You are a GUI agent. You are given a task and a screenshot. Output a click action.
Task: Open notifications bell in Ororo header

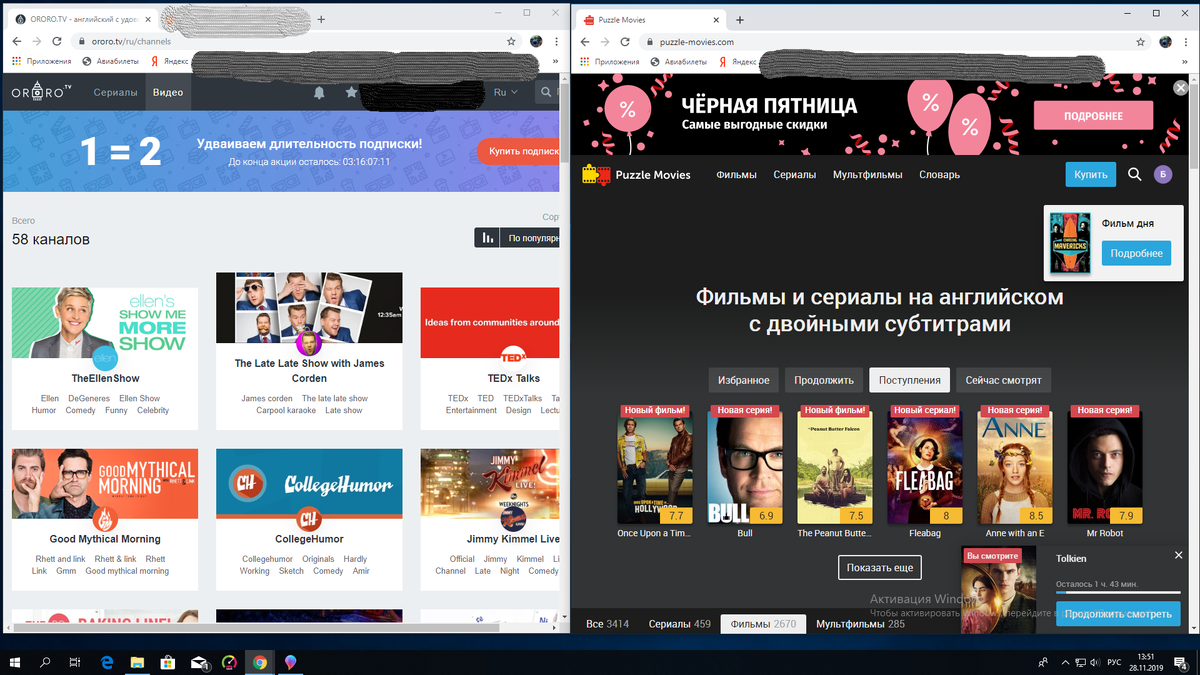click(319, 92)
